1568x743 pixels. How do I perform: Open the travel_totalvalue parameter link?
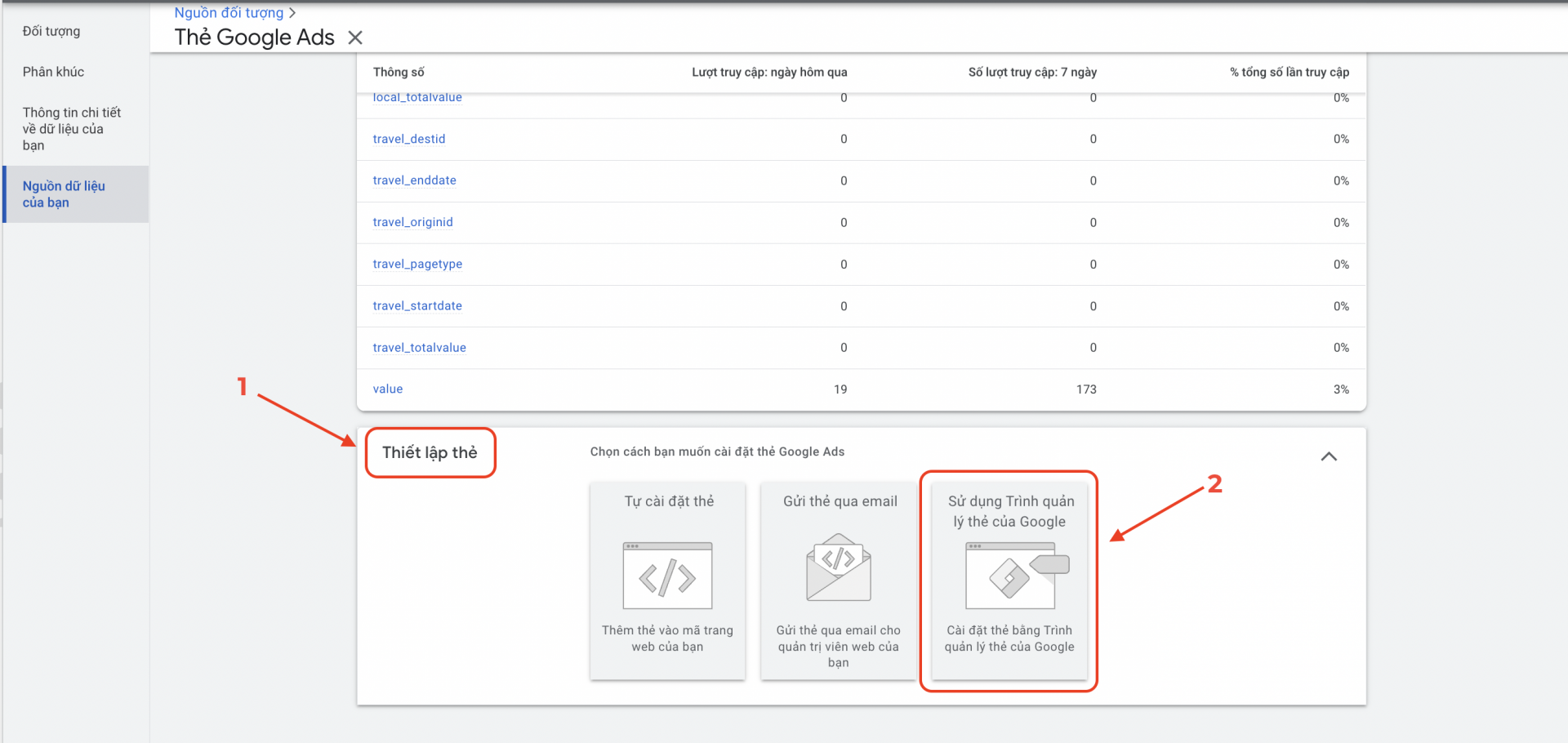point(419,347)
